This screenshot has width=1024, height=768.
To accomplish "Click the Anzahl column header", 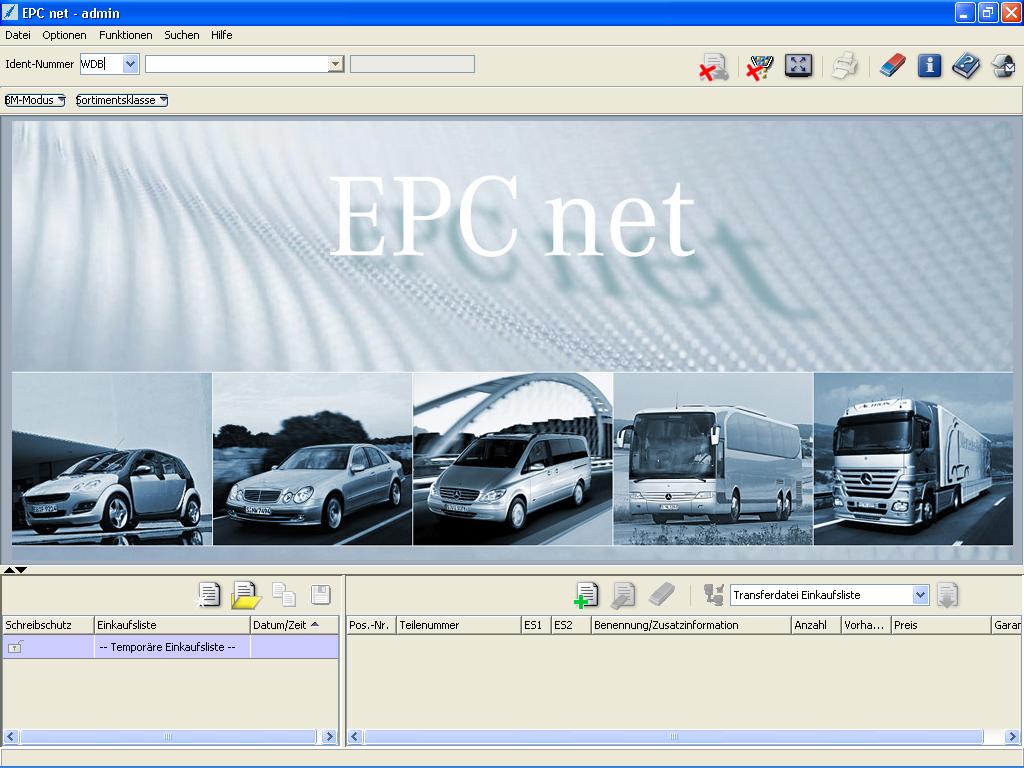I will 816,625.
